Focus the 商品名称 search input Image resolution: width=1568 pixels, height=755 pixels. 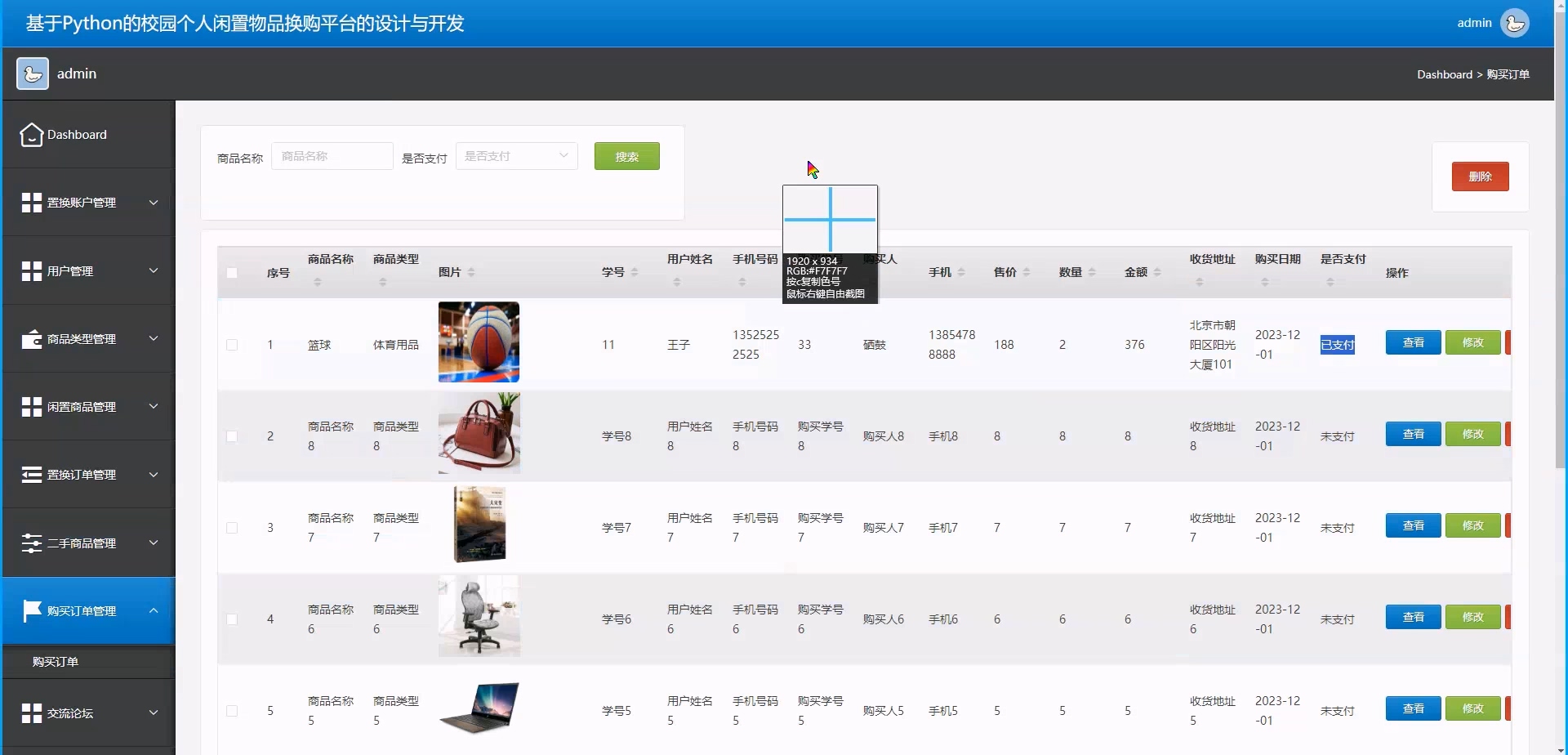click(x=332, y=156)
